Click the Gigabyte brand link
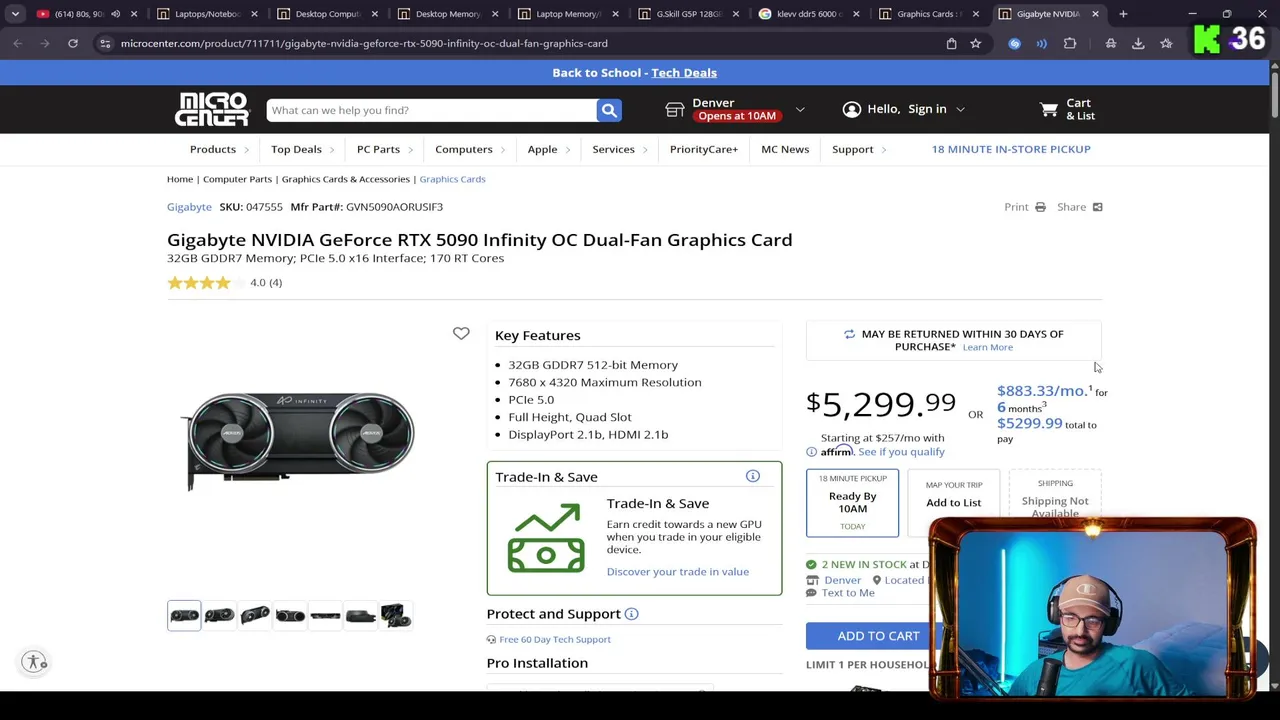Screen dimensions: 1280x720 pos(189,207)
